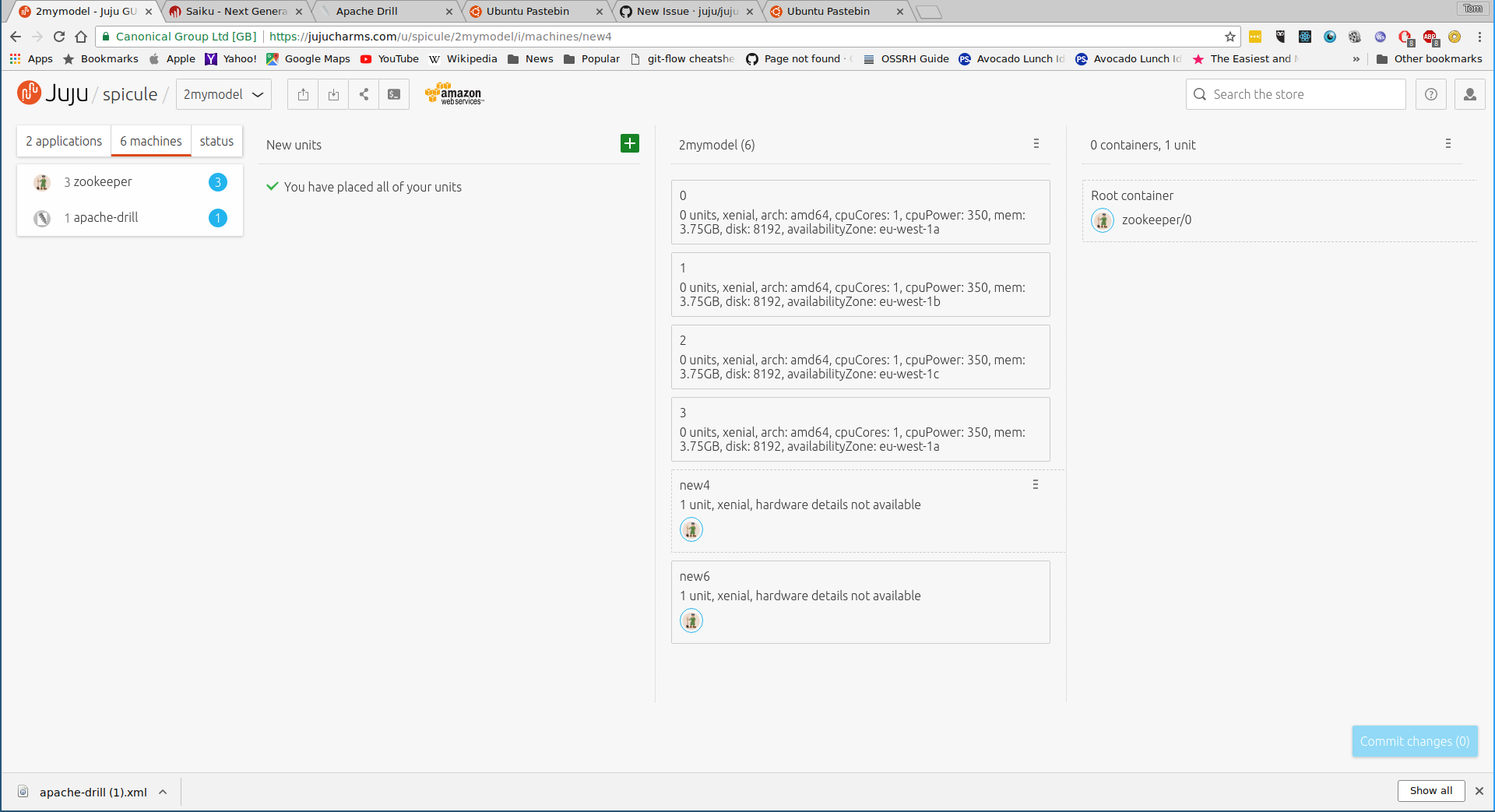Open the share model icon
The height and width of the screenshot is (812, 1495).
click(364, 94)
